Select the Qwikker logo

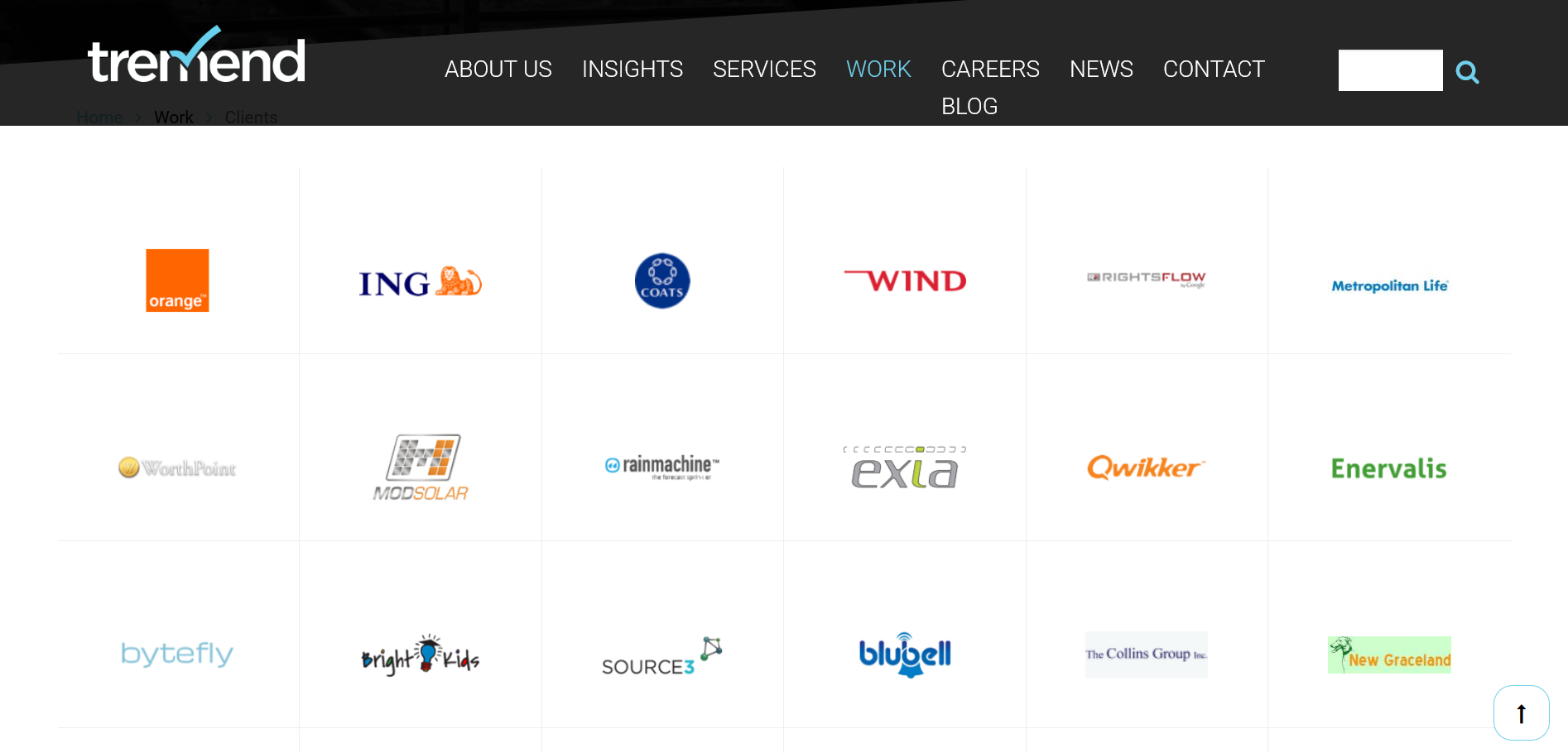[1146, 468]
